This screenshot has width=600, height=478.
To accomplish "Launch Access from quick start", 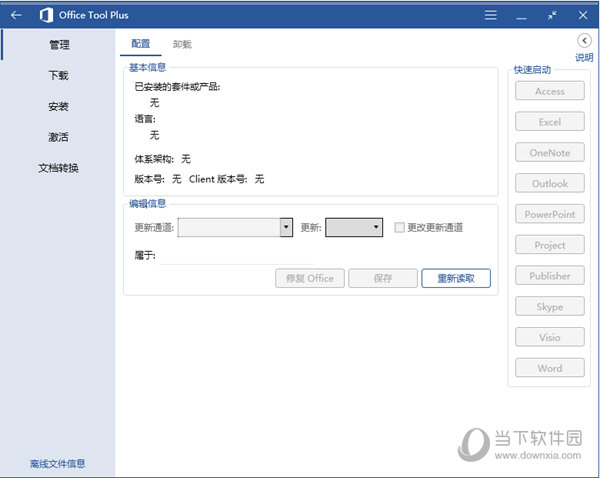I will [x=549, y=91].
